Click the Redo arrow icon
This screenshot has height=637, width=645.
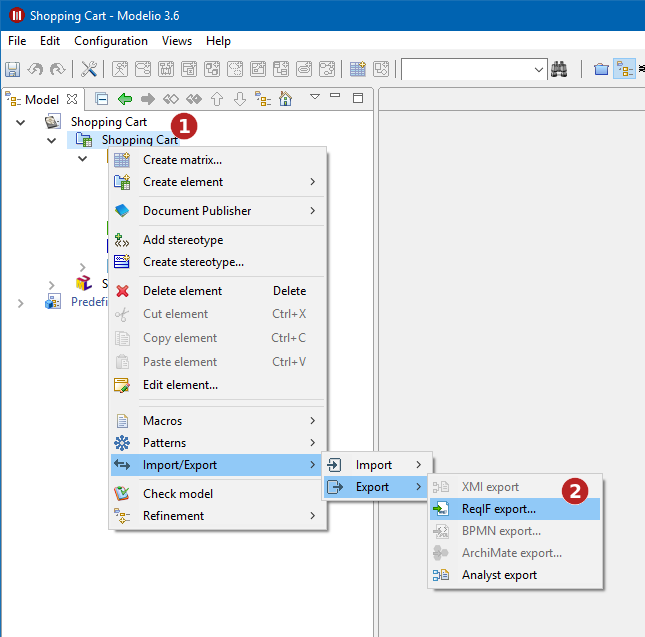(x=57, y=69)
